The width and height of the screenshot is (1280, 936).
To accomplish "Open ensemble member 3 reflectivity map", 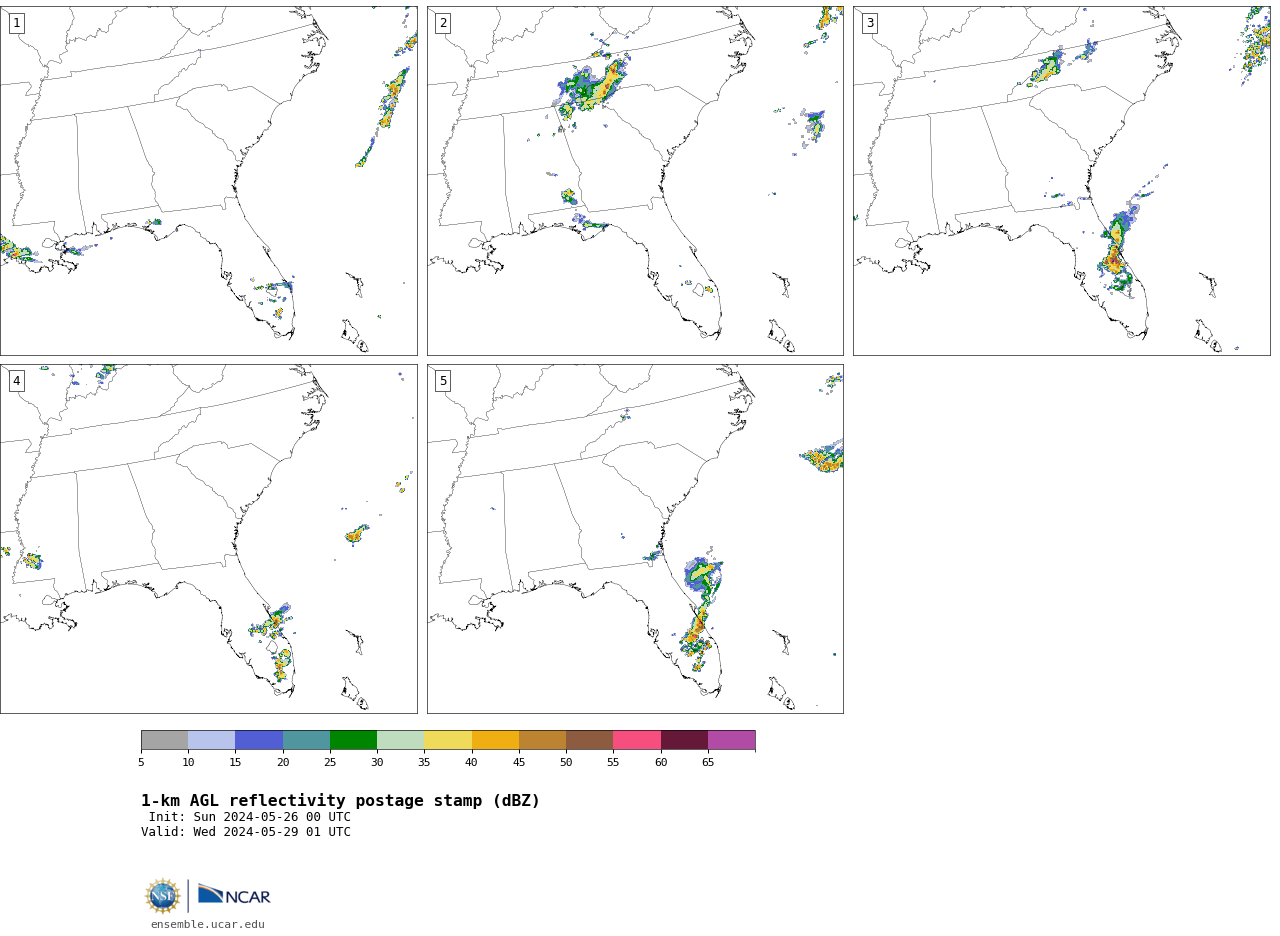I will click(x=1061, y=181).
